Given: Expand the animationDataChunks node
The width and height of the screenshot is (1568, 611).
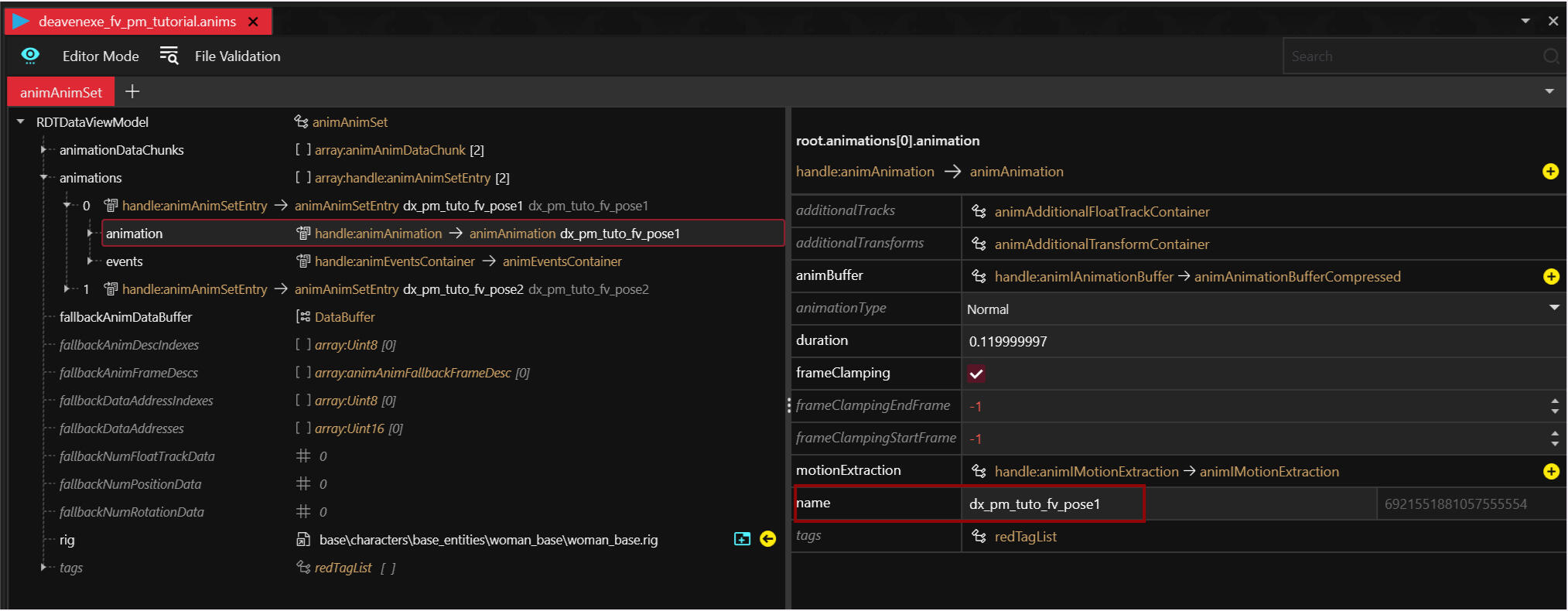Looking at the screenshot, I should tap(44, 150).
